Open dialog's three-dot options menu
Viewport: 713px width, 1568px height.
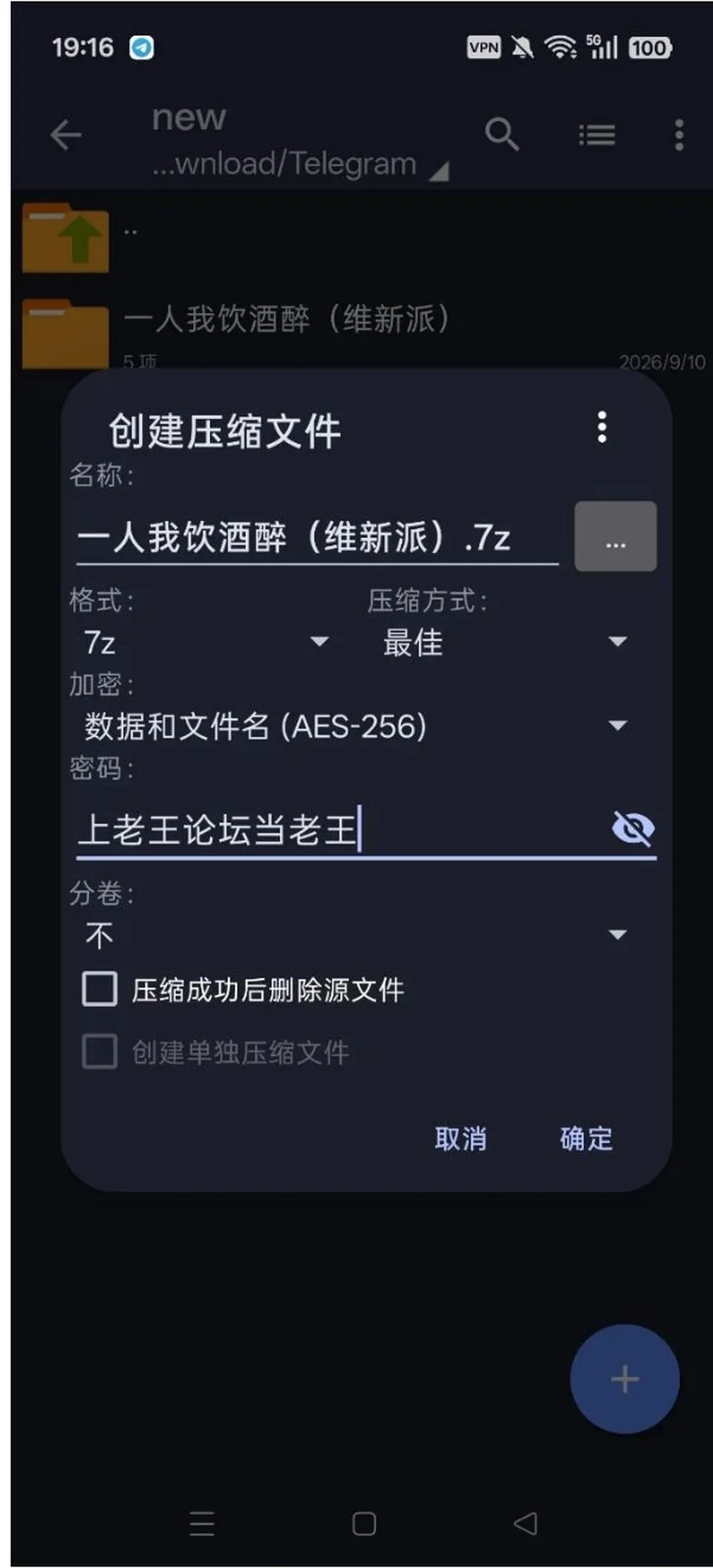[602, 427]
